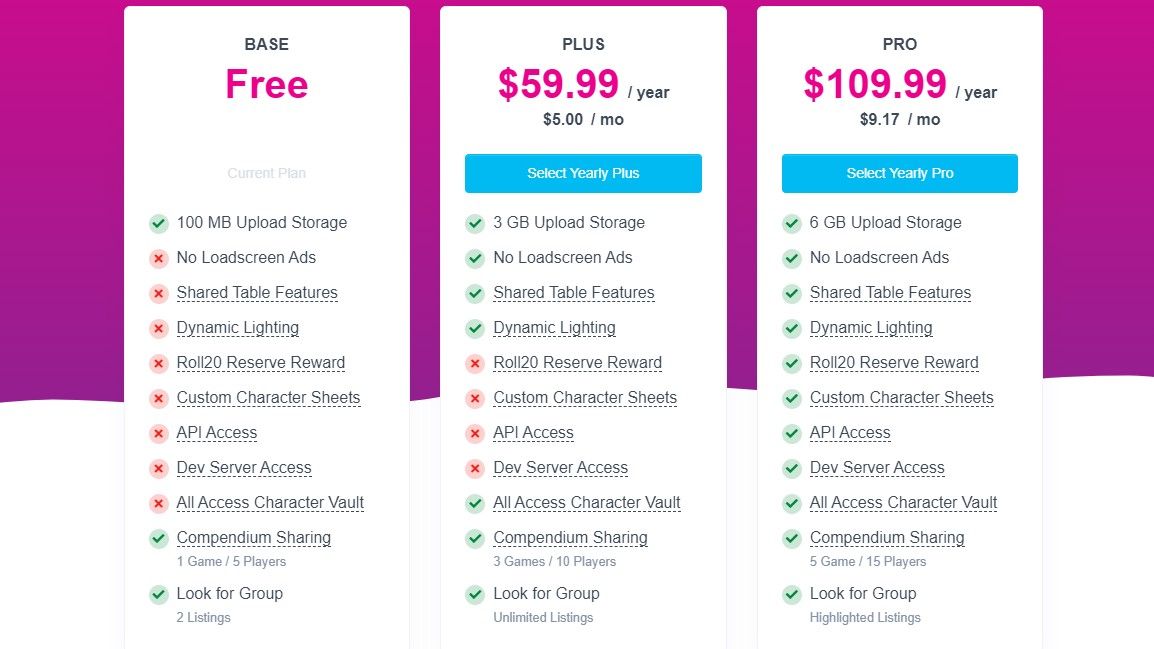This screenshot has height=649, width=1154.
Task: Click the green check beside Pro Look for Group
Action: (x=791, y=594)
